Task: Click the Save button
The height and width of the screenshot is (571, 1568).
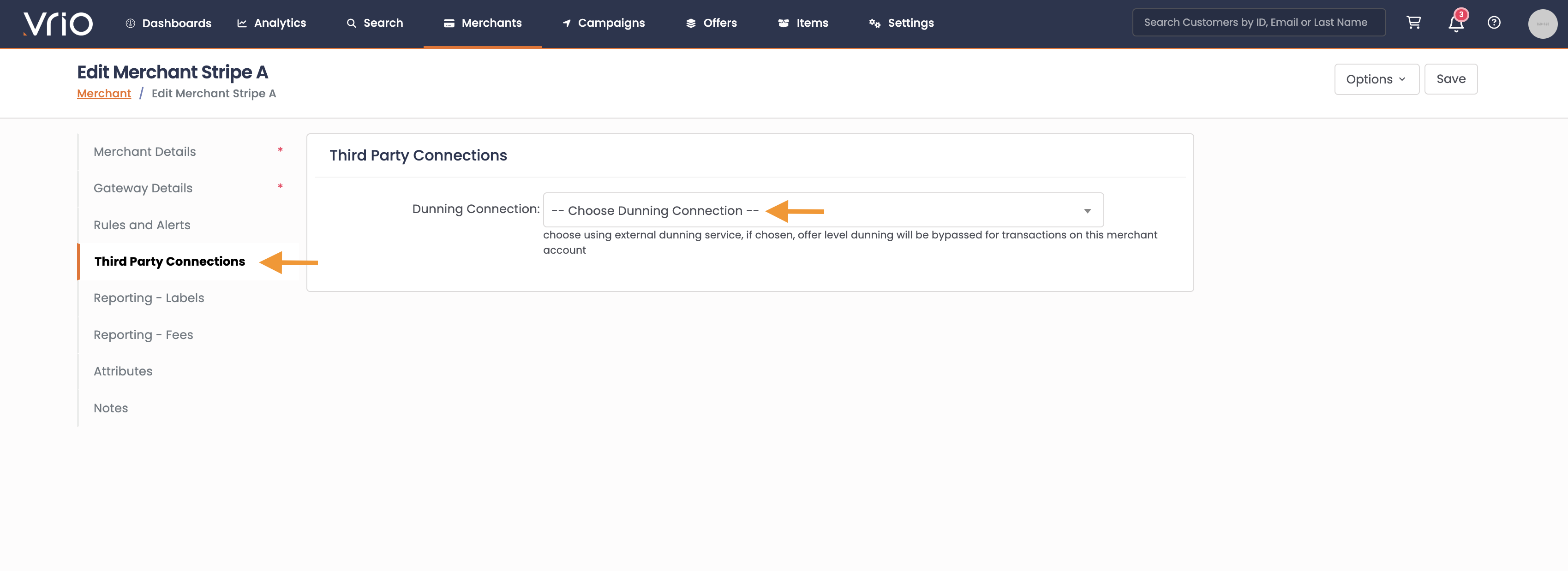Action: [1450, 79]
